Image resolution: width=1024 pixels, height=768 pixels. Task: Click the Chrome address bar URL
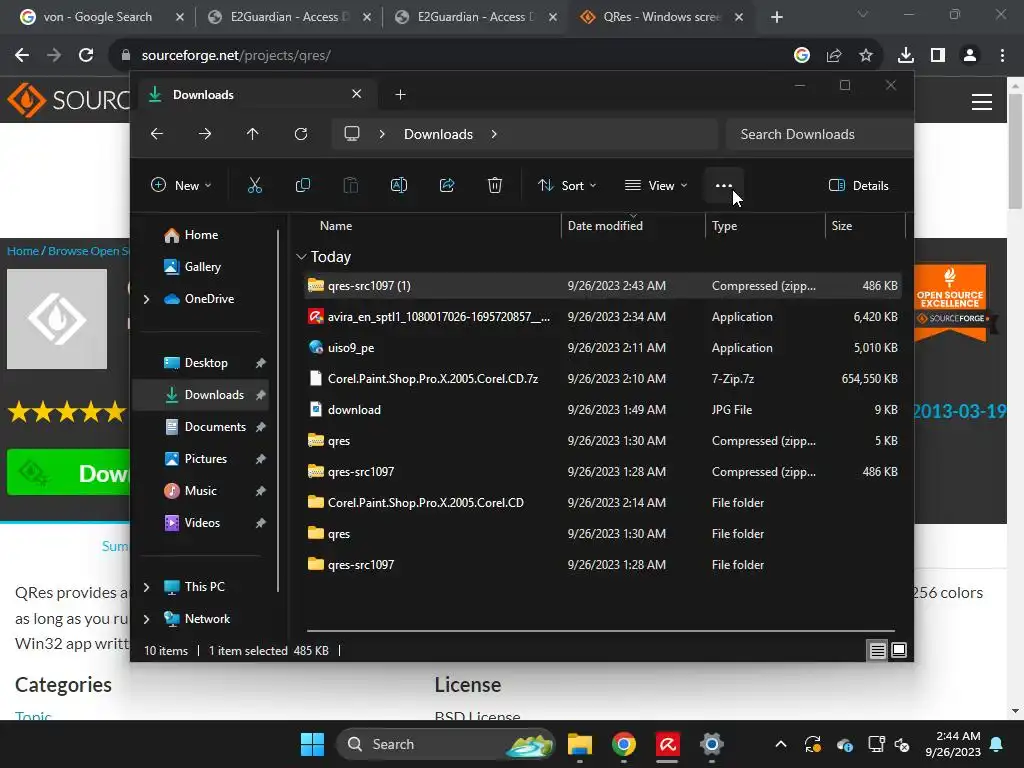click(x=236, y=56)
